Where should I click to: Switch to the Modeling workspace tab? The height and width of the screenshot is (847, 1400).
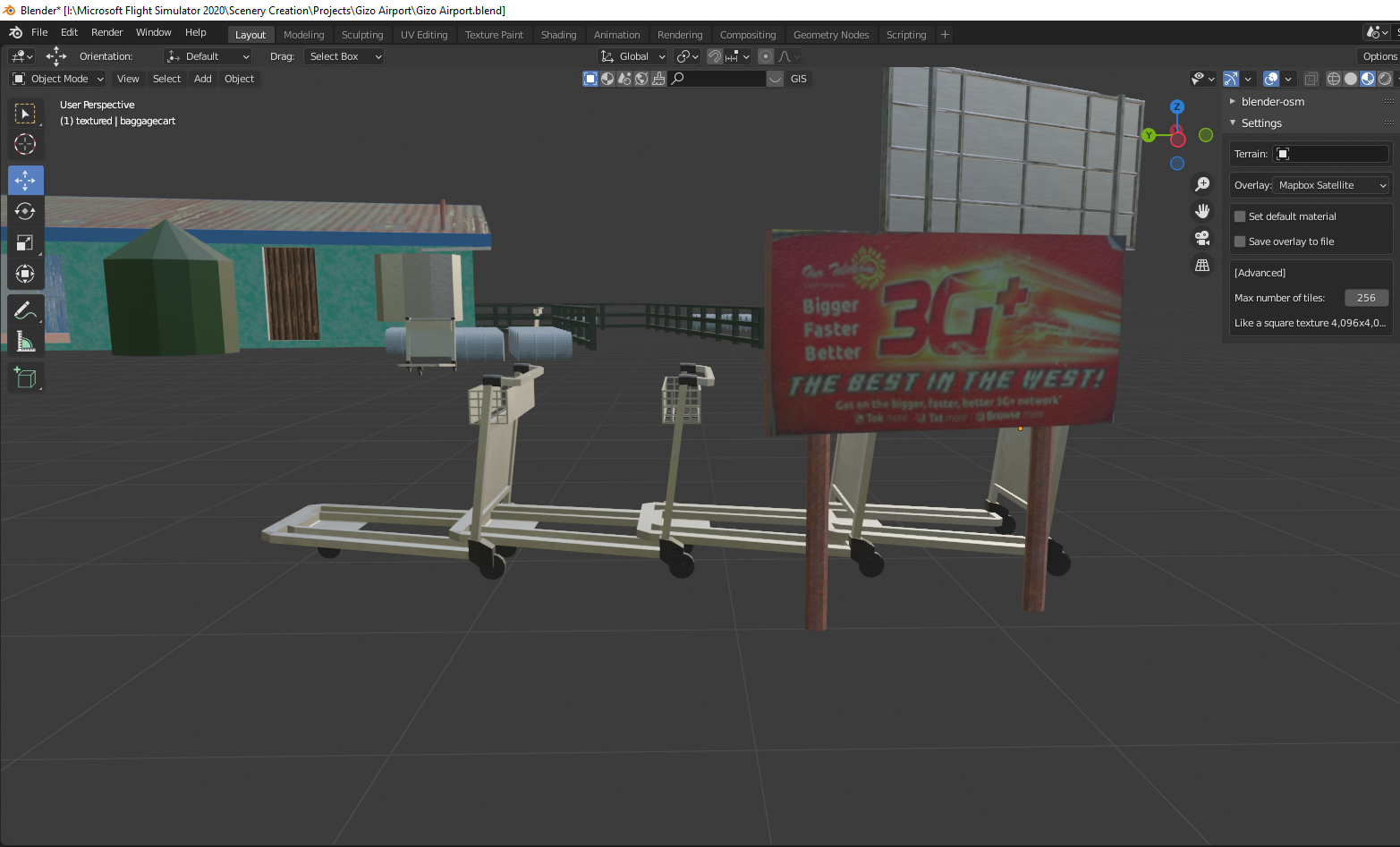click(x=303, y=35)
